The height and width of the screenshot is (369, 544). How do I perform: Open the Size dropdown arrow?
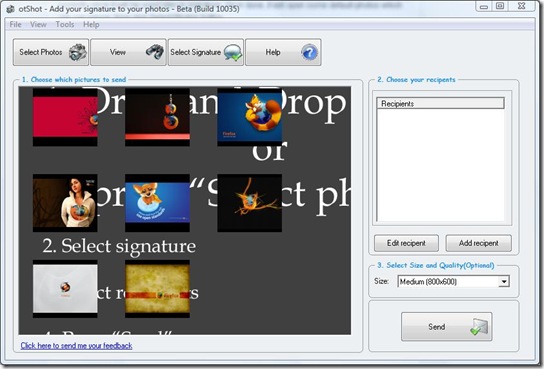tap(504, 282)
